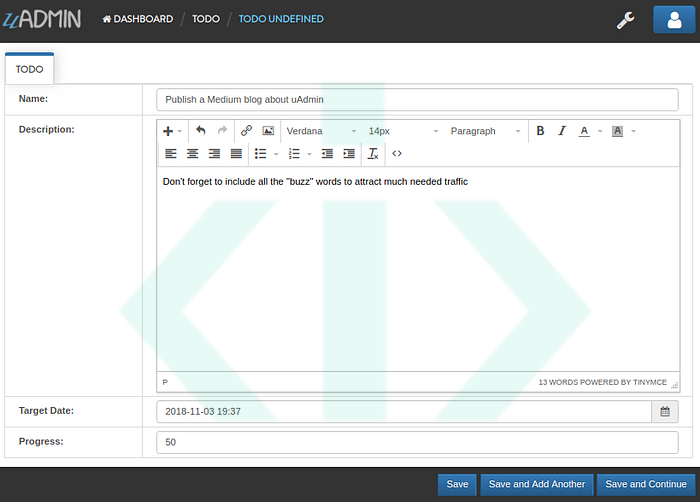Toggle italic formatting
This screenshot has width=700, height=502.
click(562, 131)
